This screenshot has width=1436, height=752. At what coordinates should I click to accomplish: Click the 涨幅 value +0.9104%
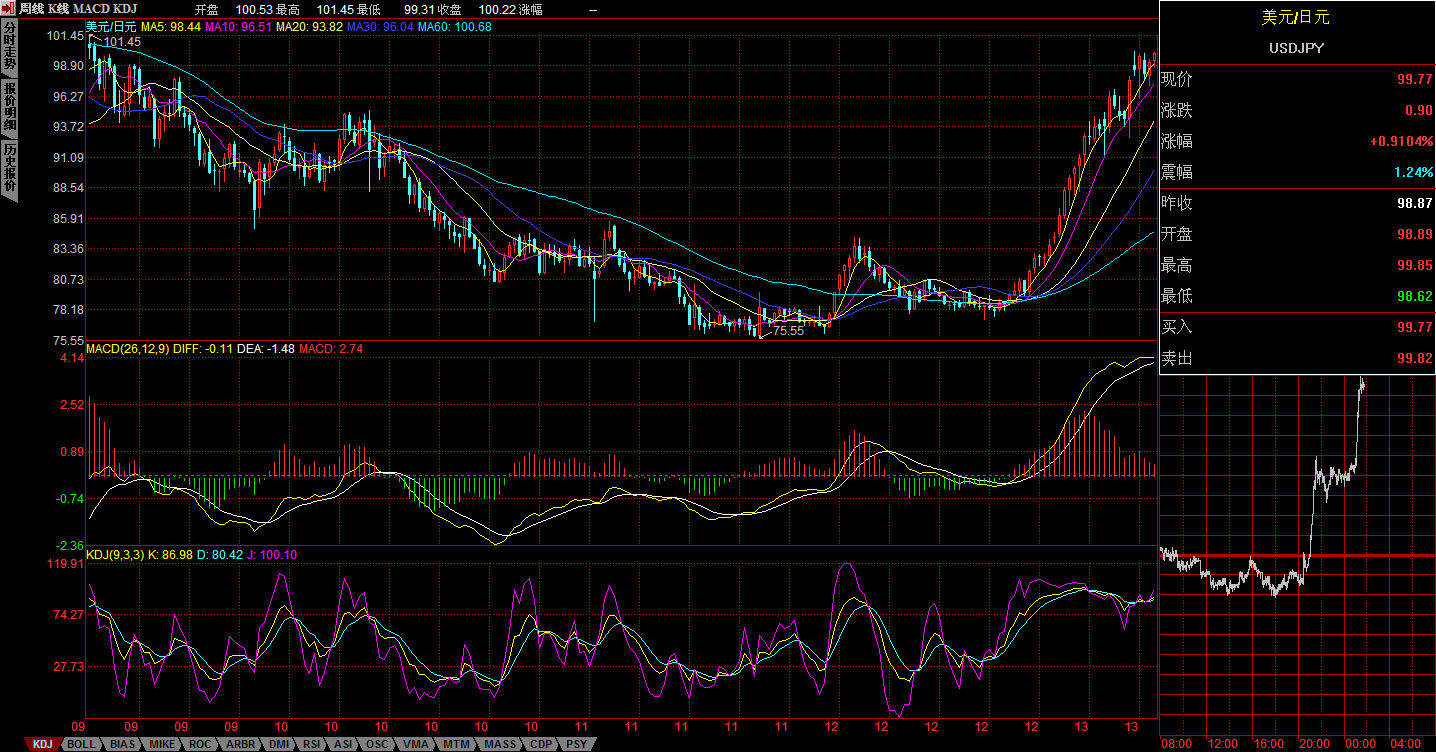[x=1402, y=141]
